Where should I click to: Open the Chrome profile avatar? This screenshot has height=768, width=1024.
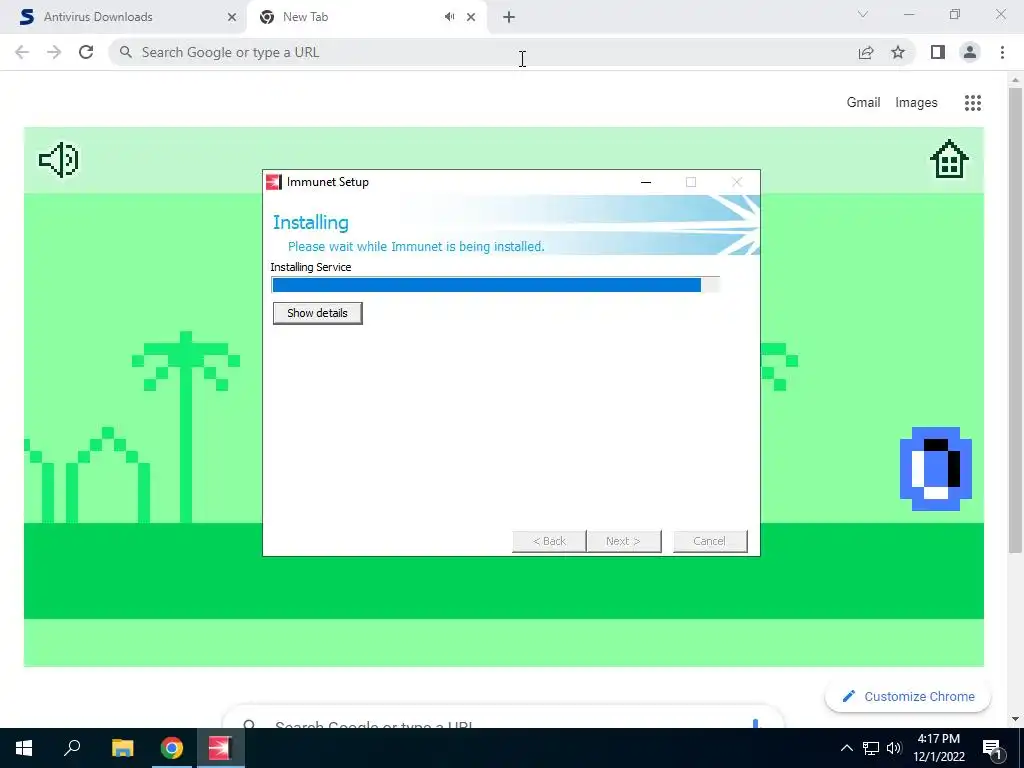970,52
